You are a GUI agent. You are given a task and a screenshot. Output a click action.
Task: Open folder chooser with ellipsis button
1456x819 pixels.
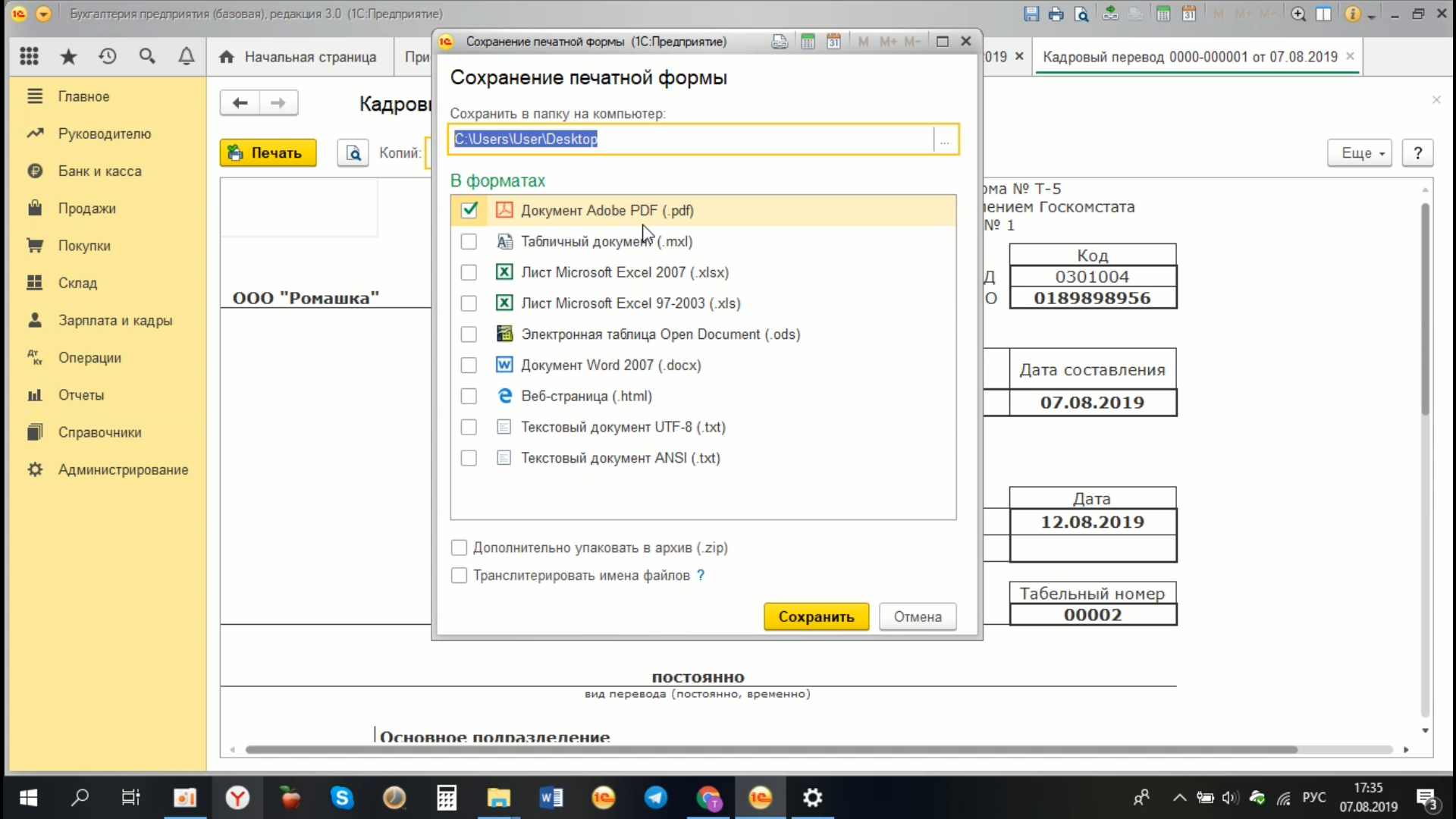[x=944, y=140]
